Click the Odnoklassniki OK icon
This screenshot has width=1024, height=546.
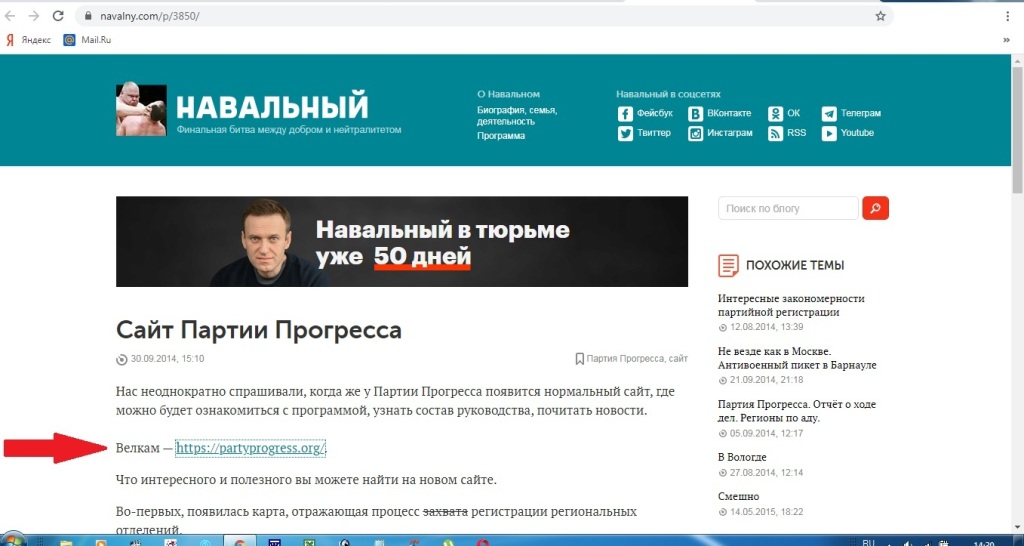coord(775,114)
